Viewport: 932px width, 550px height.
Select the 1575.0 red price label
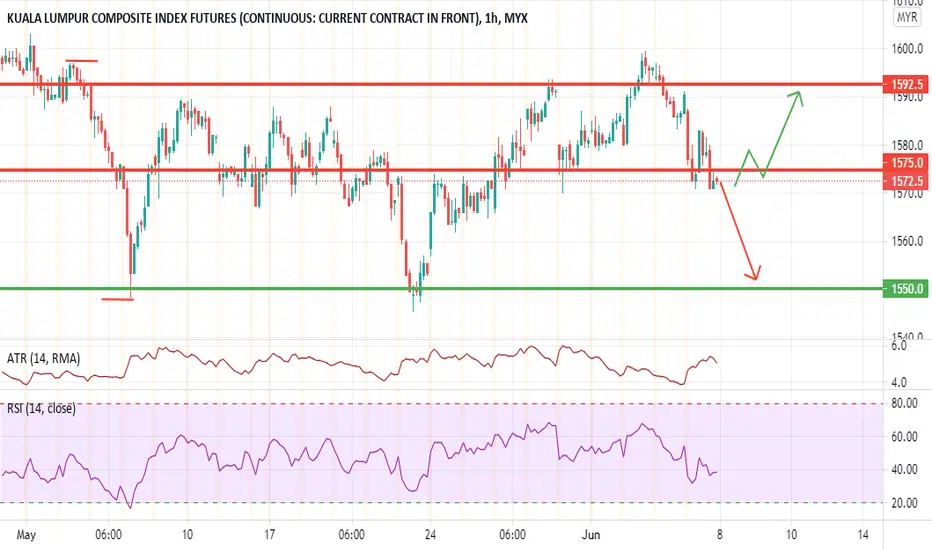point(906,162)
